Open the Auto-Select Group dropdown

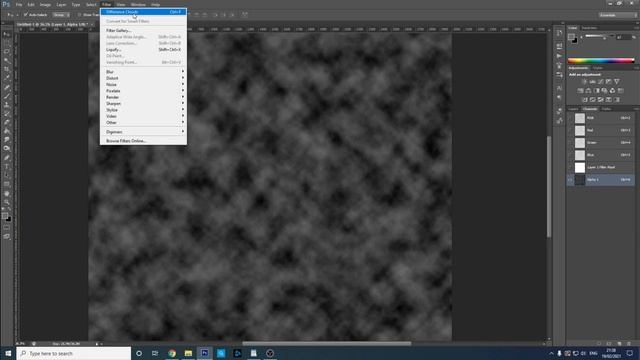(x=61, y=15)
